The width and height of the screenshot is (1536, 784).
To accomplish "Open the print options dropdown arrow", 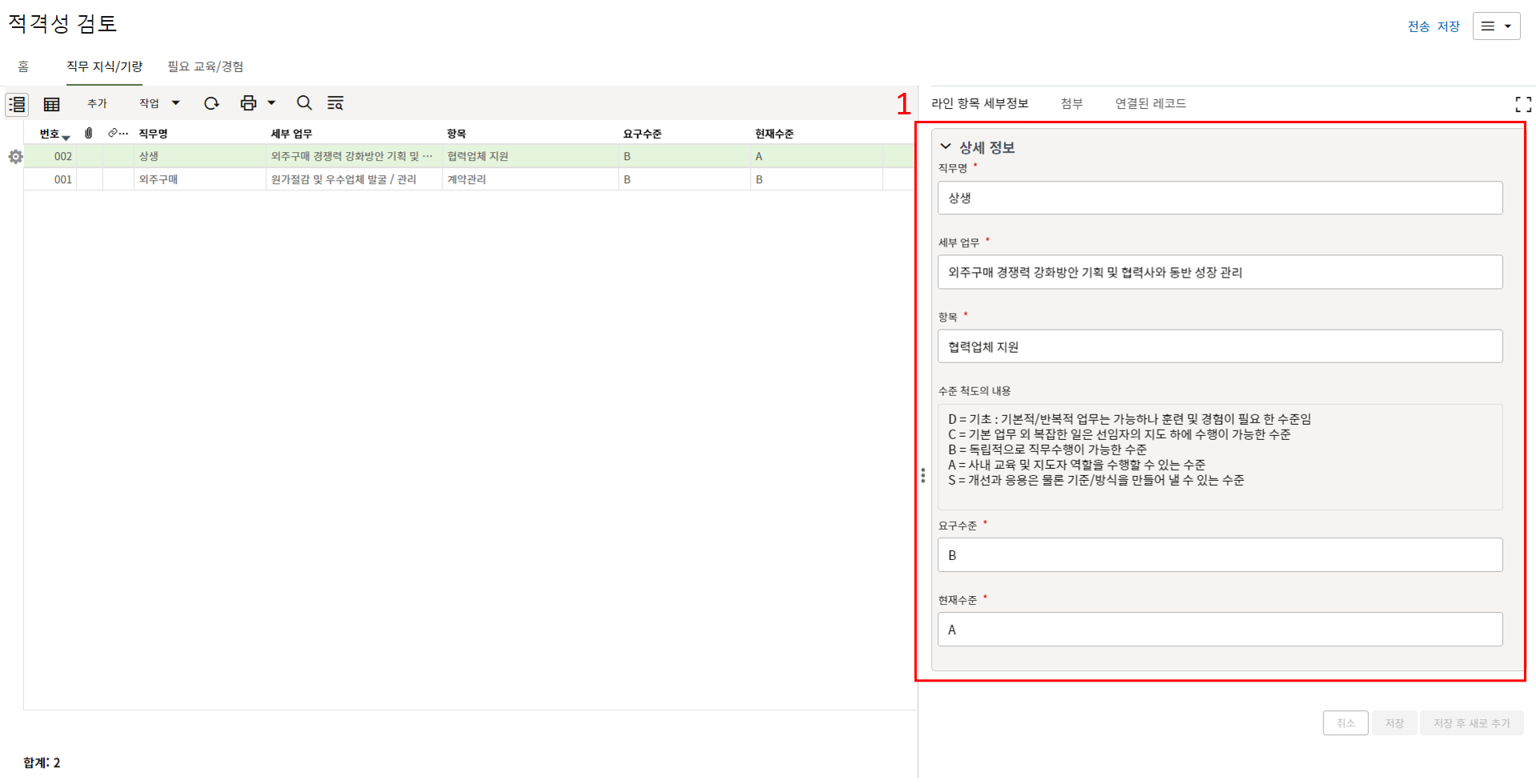I will [x=272, y=103].
